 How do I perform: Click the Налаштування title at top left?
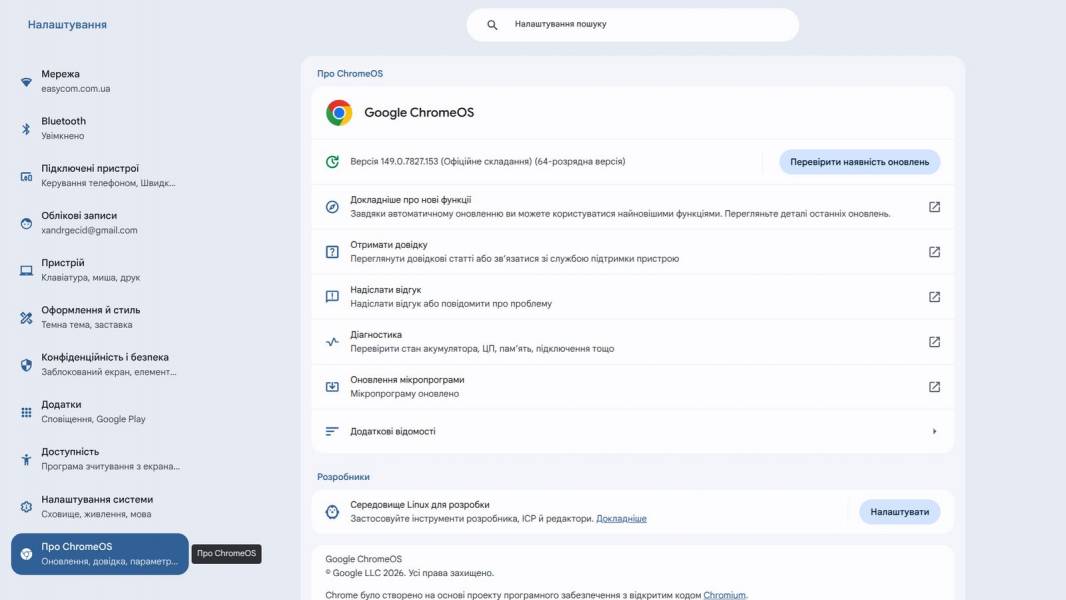coord(67,24)
